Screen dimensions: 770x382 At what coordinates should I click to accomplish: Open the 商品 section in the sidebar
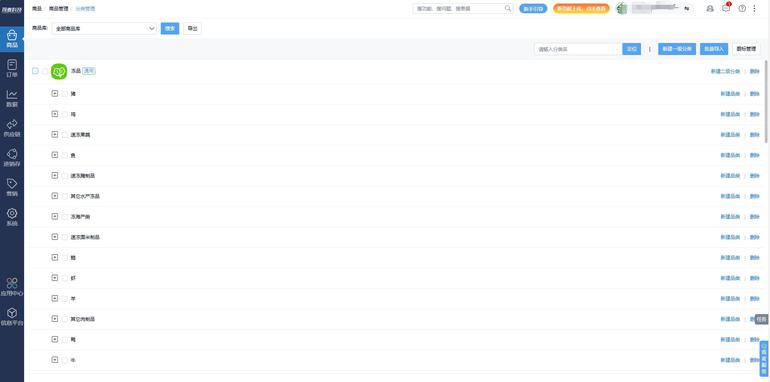[12, 39]
